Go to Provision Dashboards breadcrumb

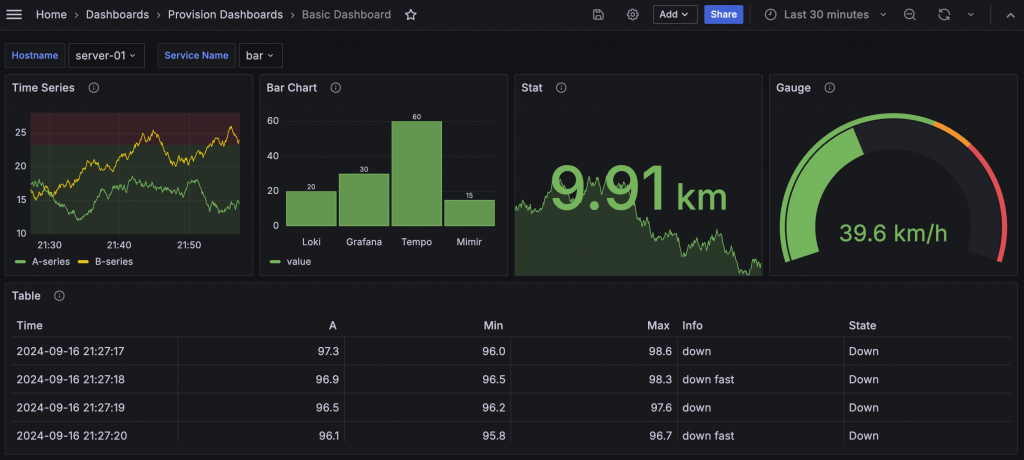pyautogui.click(x=225, y=14)
